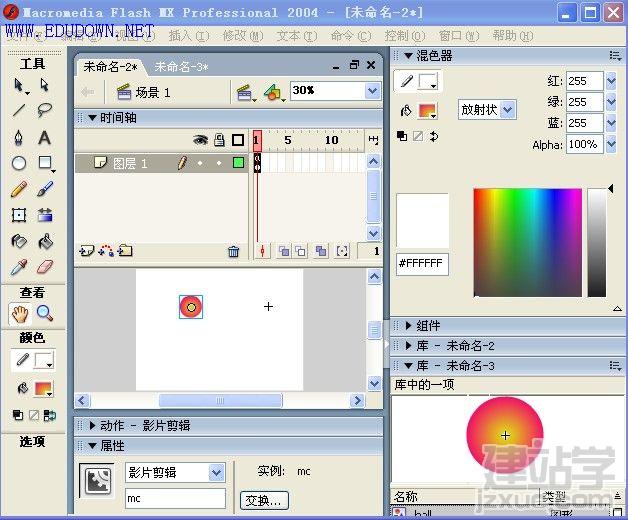Open the 放射状 fill style dropdown
This screenshot has width=628, height=520.
coord(508,109)
